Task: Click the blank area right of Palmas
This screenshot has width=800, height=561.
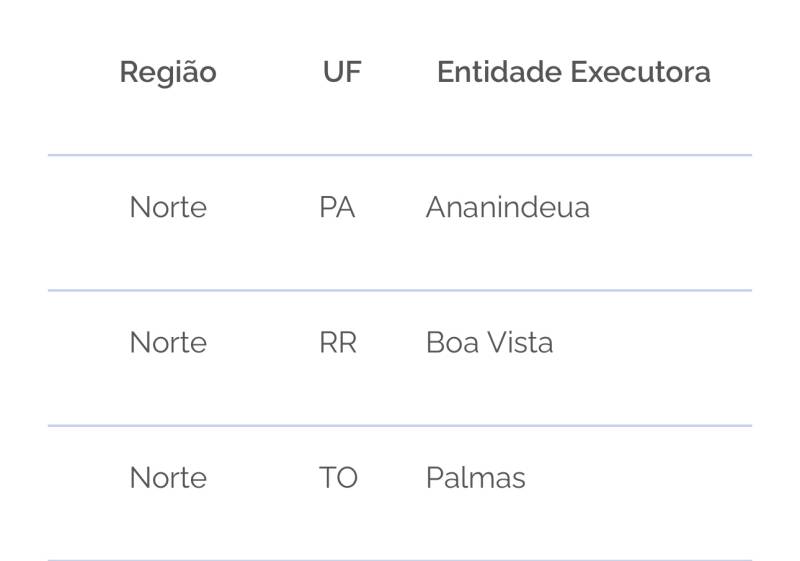Action: (x=639, y=478)
